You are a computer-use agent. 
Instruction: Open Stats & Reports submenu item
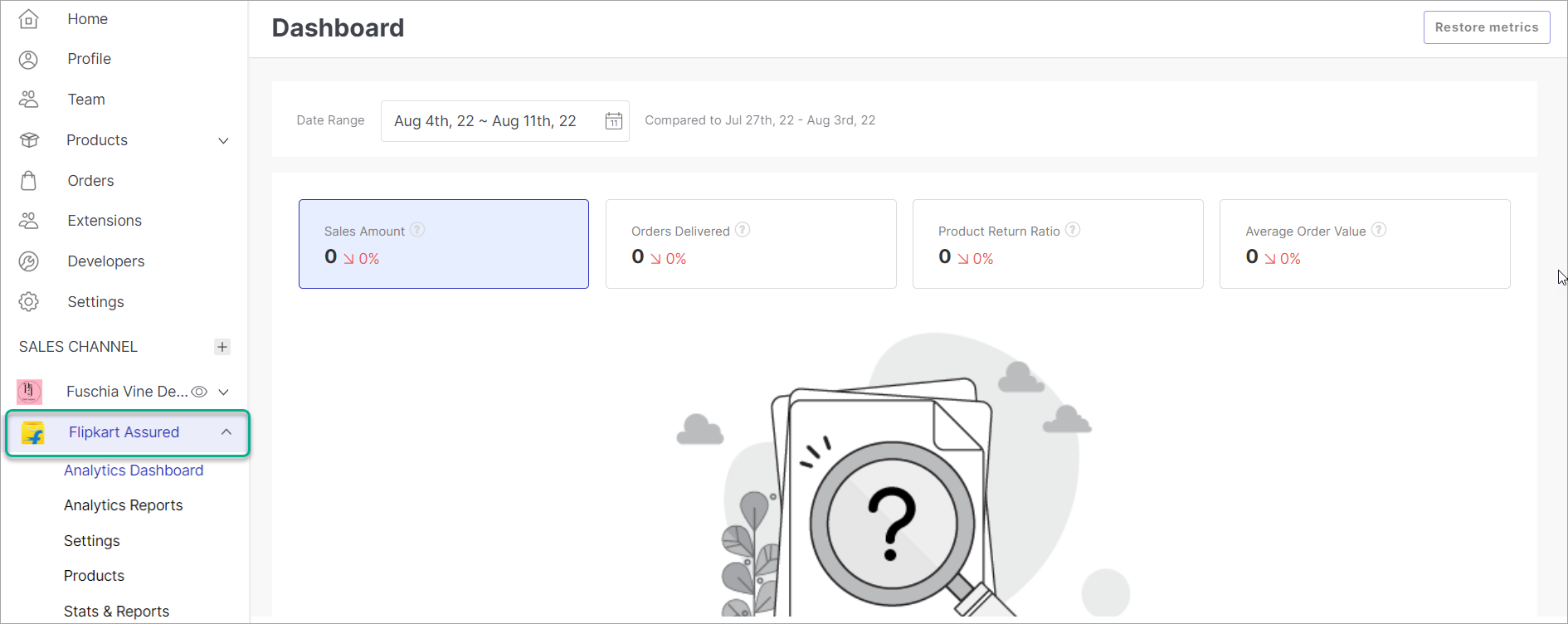116,612
